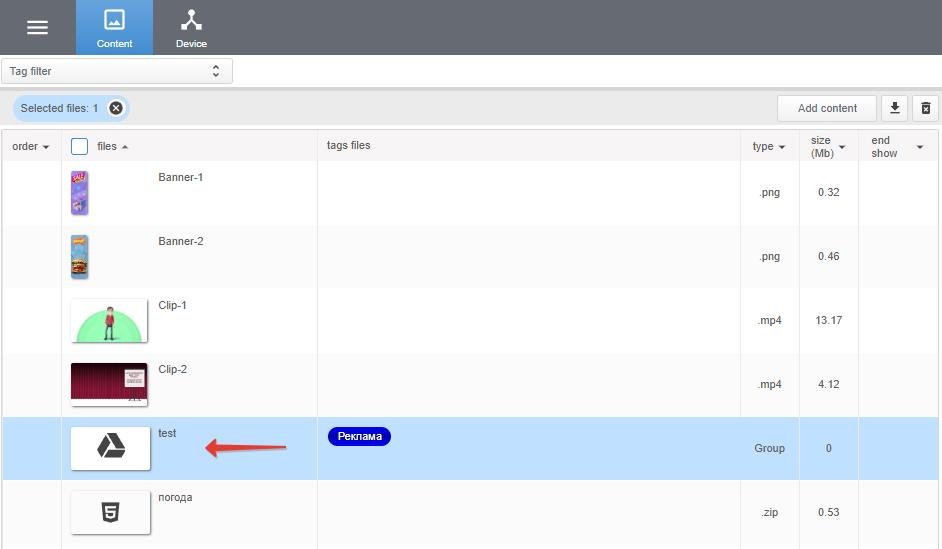The height and width of the screenshot is (549, 942).
Task: Select the Banner-2 file name
Action: pos(180,241)
